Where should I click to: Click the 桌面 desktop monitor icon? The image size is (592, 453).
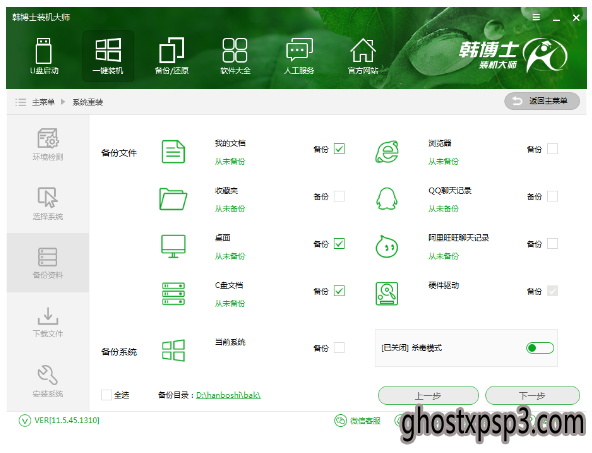(x=173, y=247)
